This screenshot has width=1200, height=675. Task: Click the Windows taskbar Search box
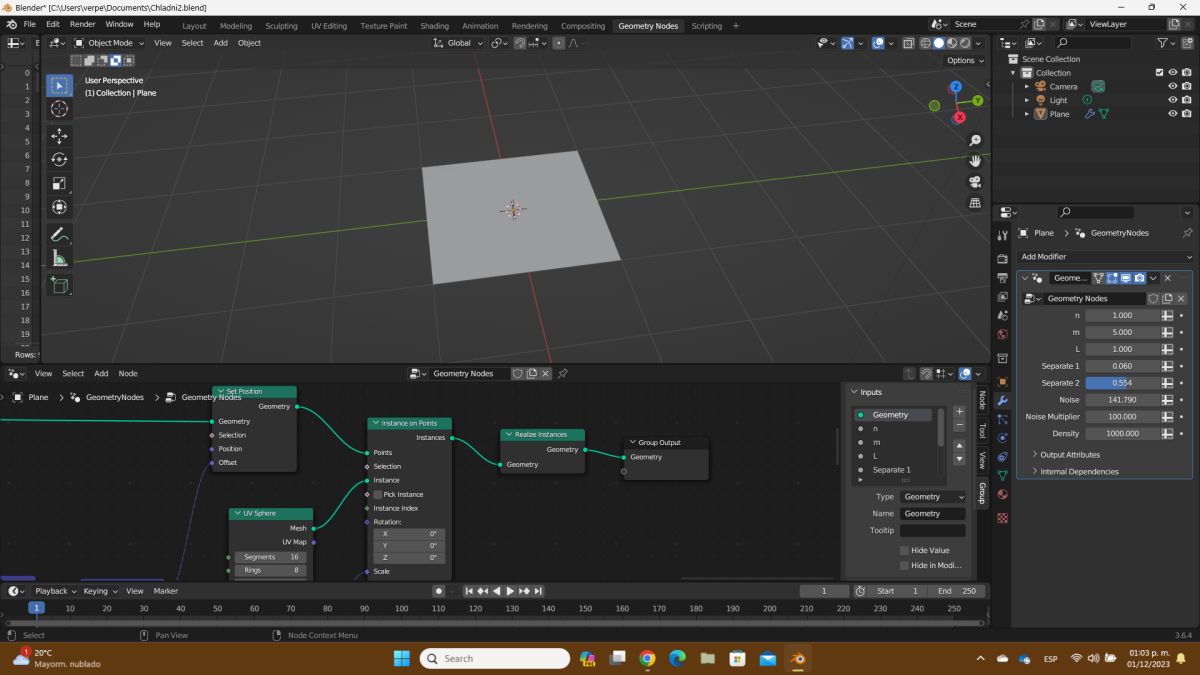pyautogui.click(x=495, y=658)
